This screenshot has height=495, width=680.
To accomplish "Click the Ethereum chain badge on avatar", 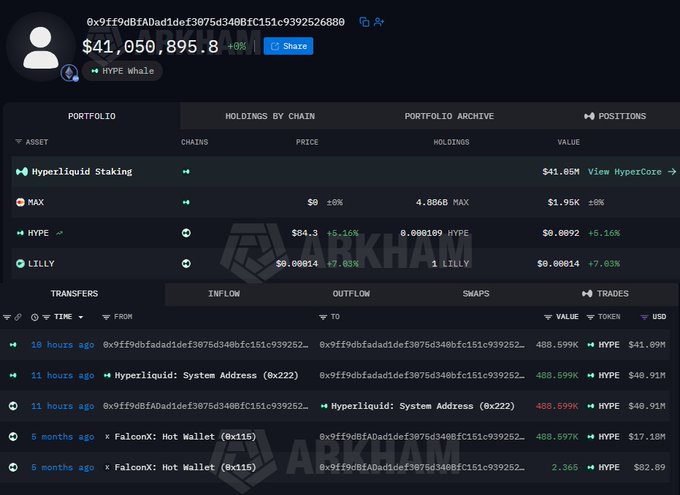I will [x=69, y=73].
